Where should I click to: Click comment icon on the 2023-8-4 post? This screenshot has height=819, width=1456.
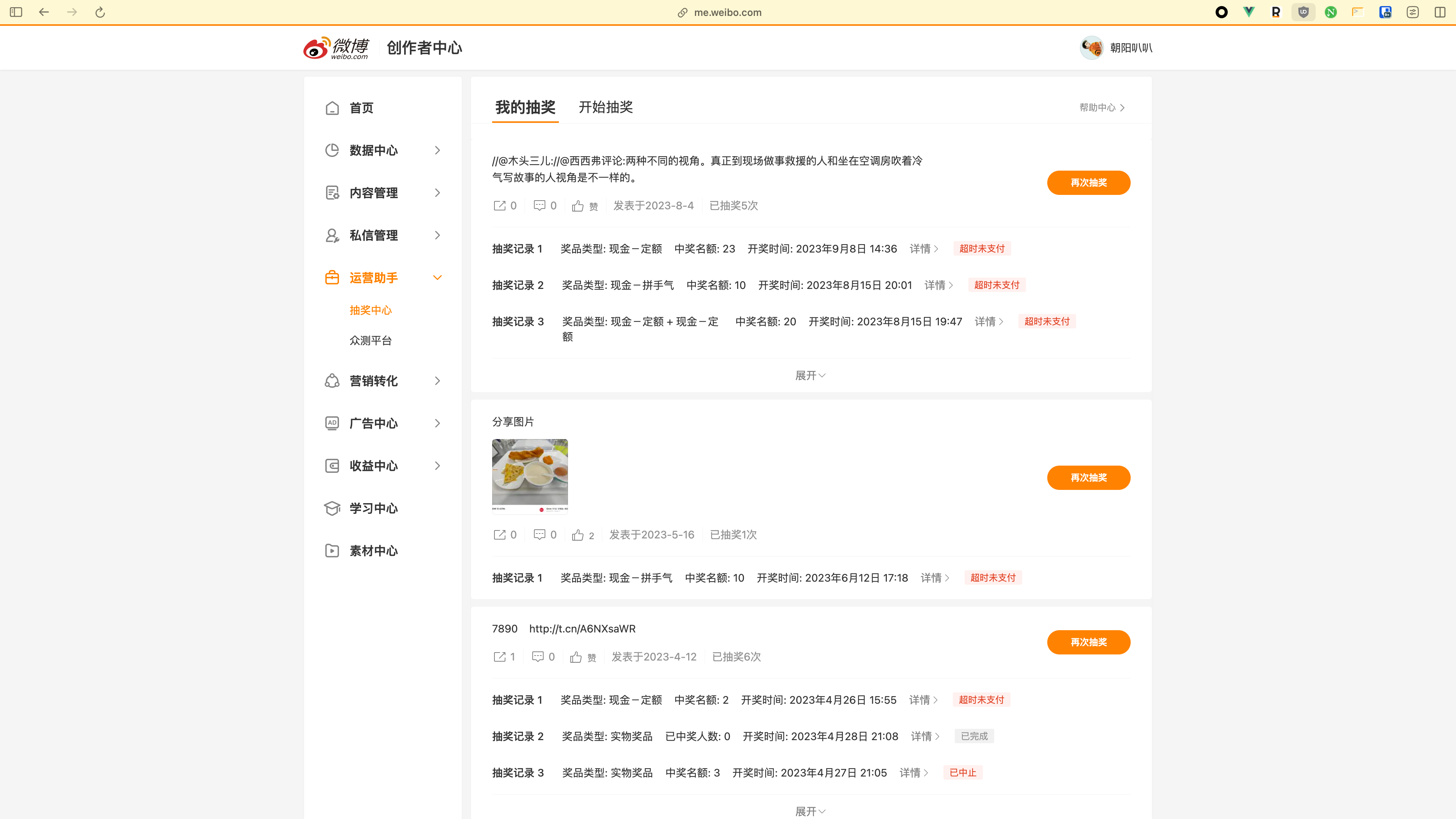(539, 206)
